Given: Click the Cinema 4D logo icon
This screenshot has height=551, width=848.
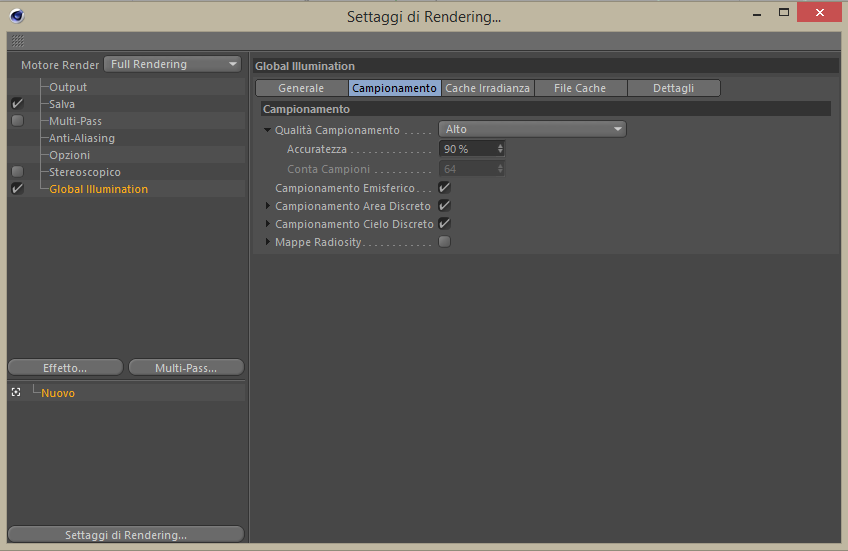Looking at the screenshot, I should point(18,16).
